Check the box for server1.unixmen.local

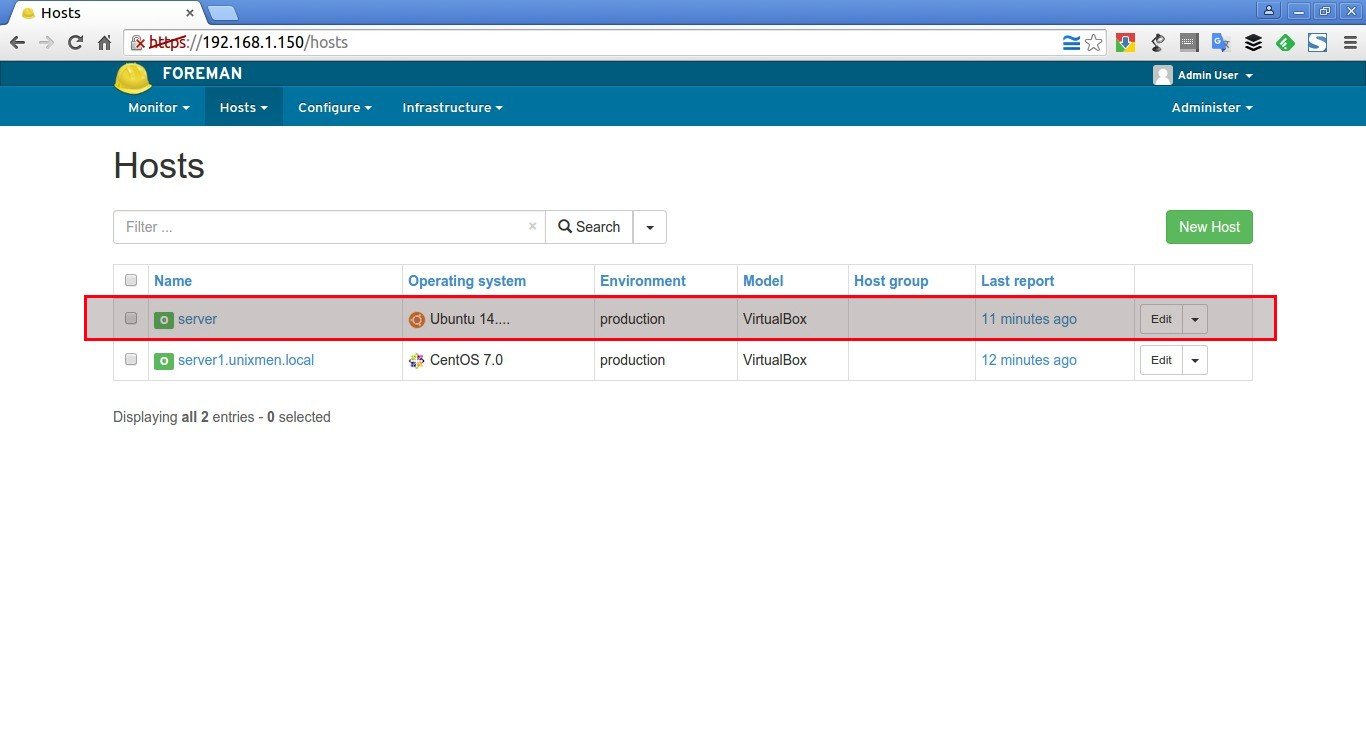(130, 358)
